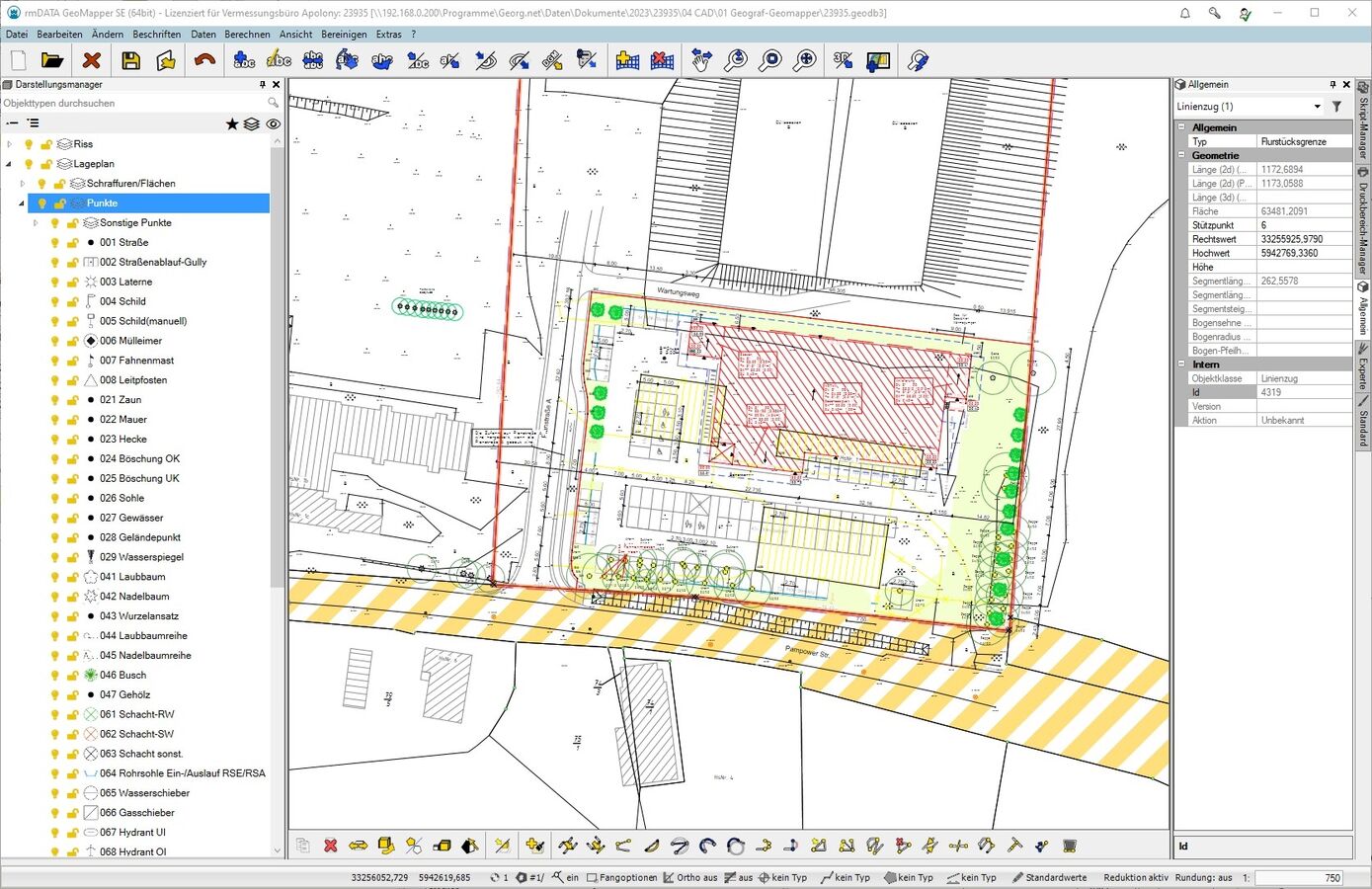Image resolution: width=1372 pixels, height=889 pixels.
Task: Click the layers stack icon in Darstellungsmanager
Action: tap(252, 123)
